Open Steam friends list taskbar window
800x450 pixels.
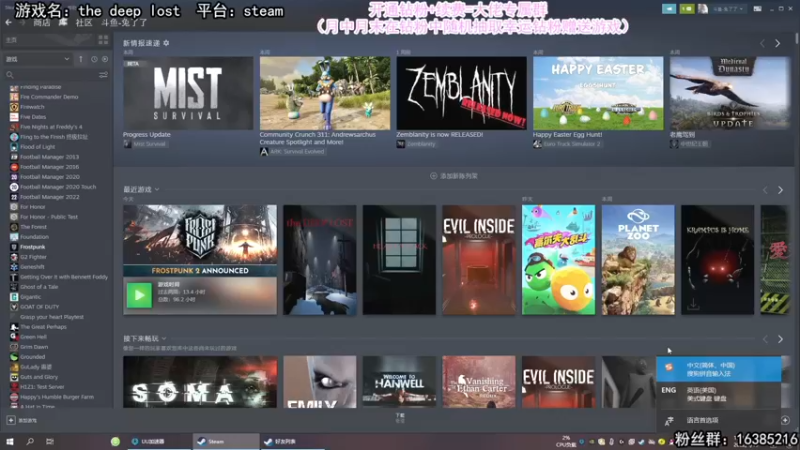pos(292,441)
